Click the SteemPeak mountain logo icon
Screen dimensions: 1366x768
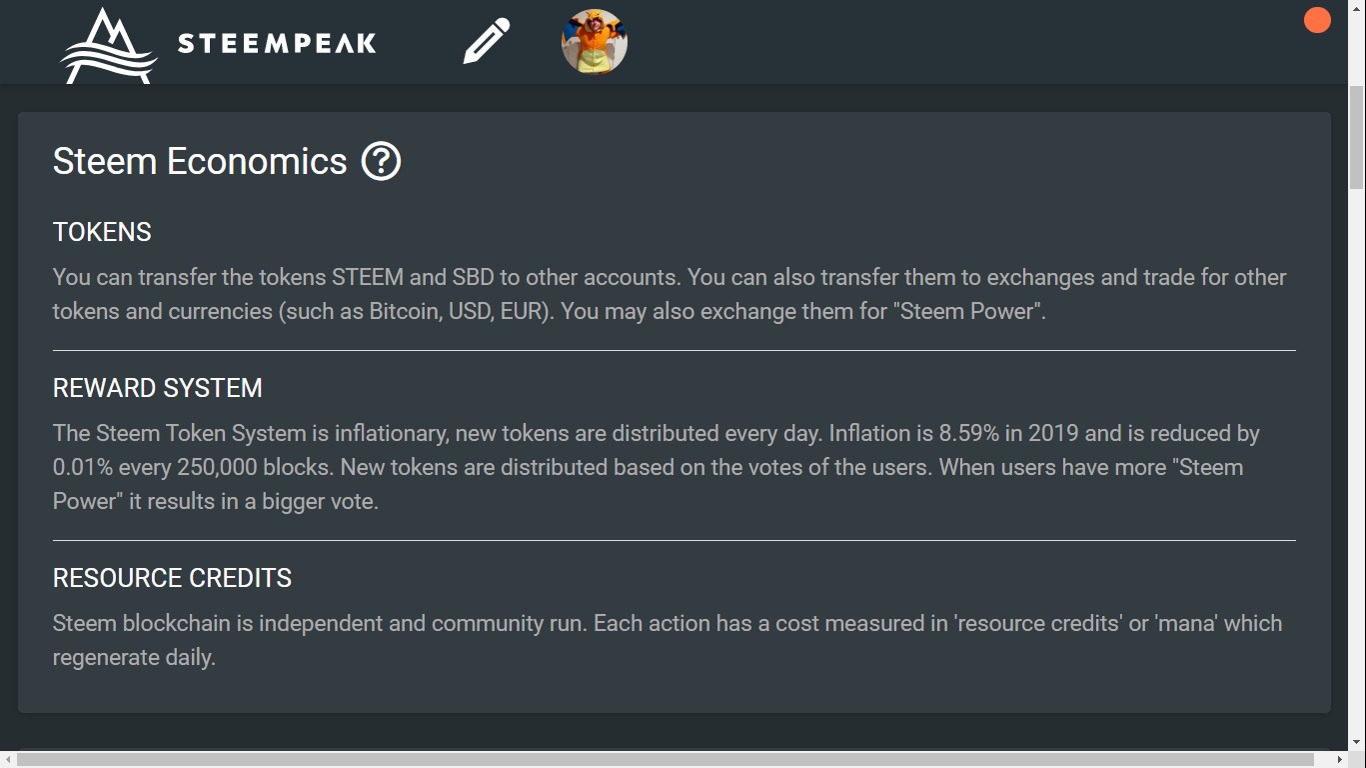click(109, 45)
